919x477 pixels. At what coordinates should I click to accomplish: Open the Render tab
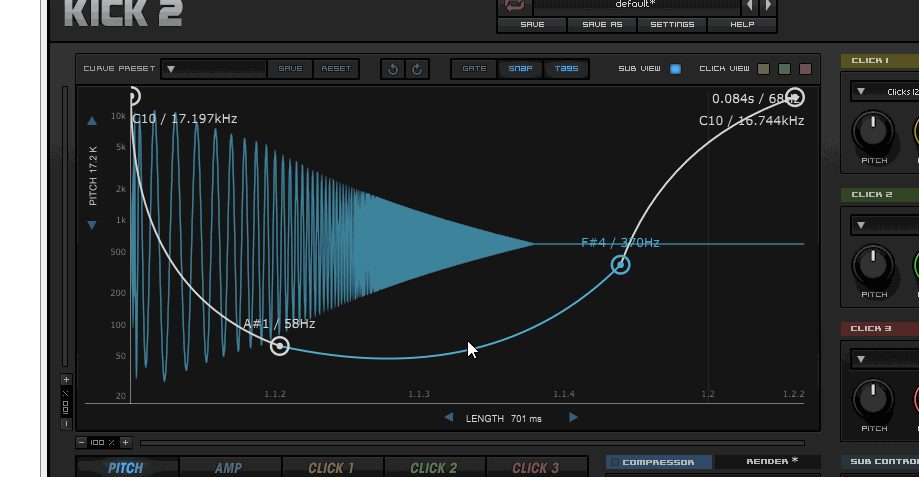(x=768, y=462)
